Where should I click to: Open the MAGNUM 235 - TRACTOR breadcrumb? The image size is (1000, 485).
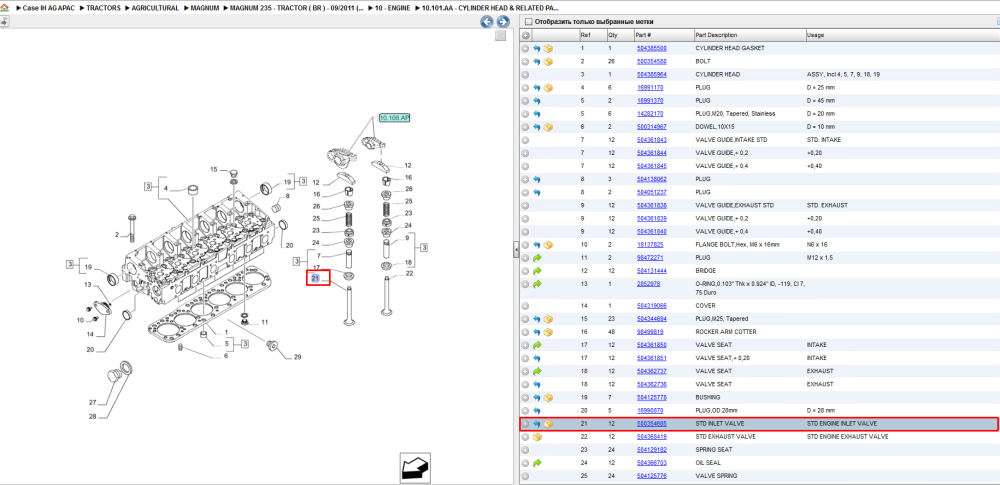[299, 8]
